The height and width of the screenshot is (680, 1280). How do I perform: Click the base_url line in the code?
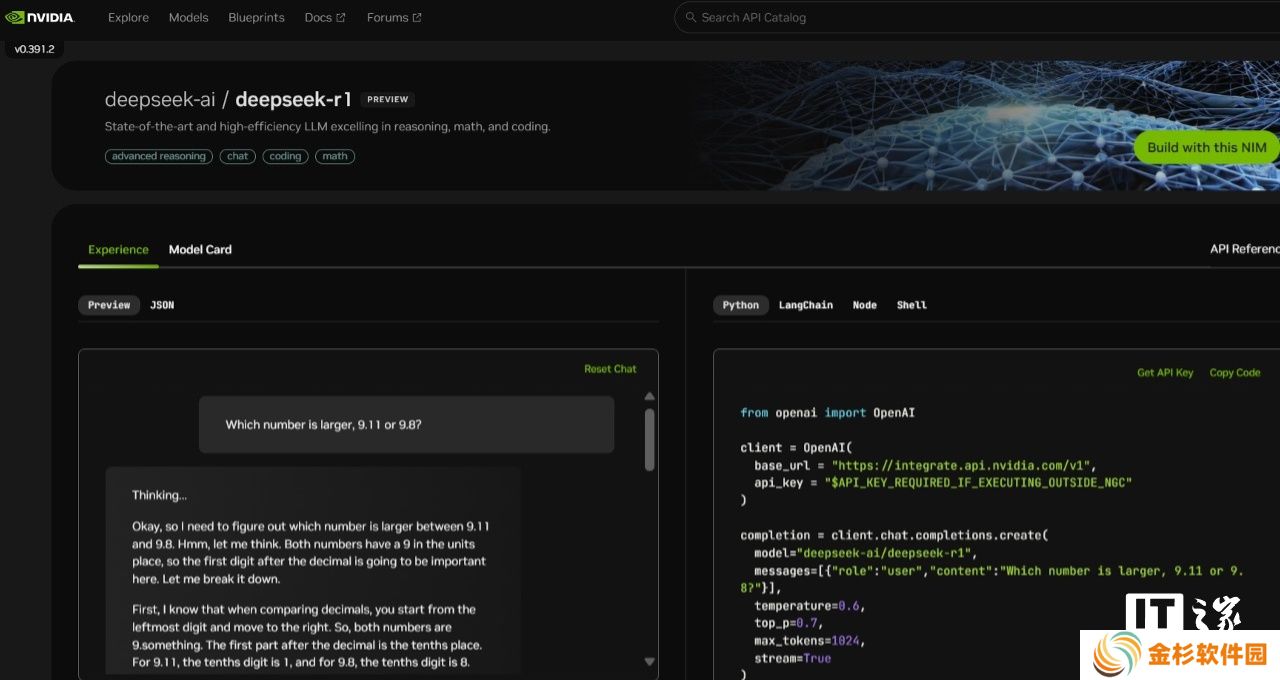click(926, 465)
